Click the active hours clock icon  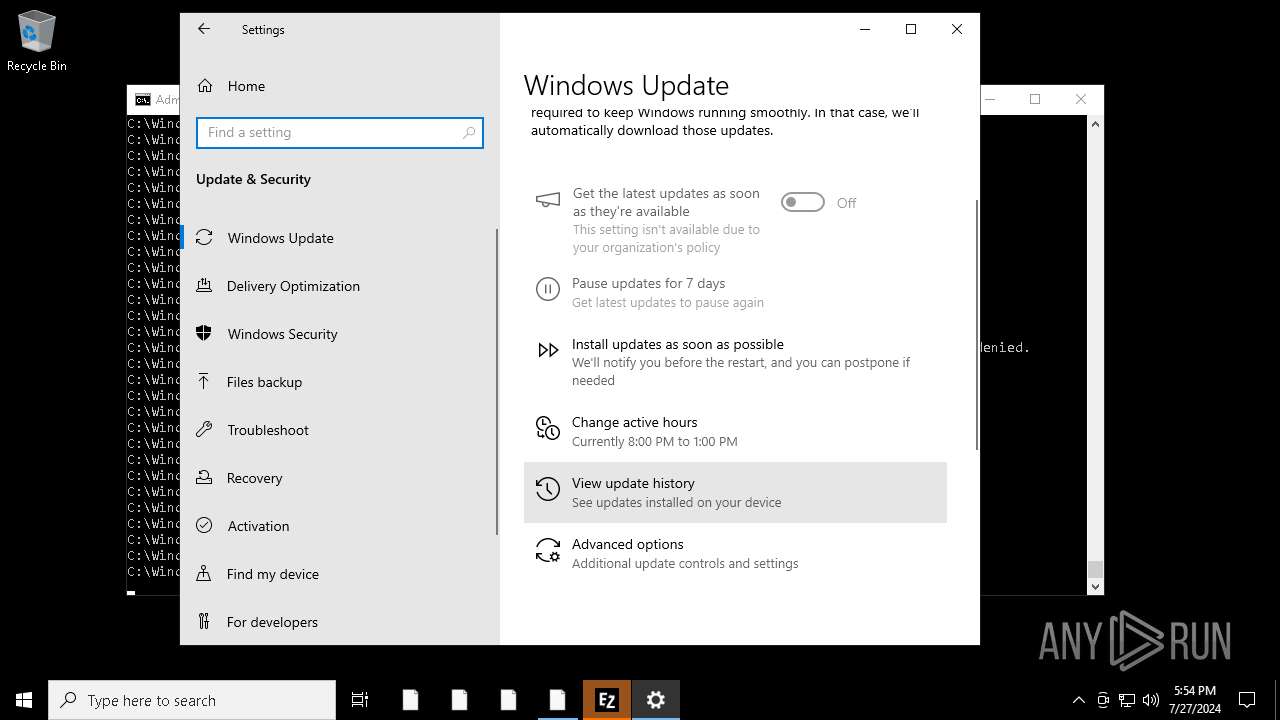(547, 428)
